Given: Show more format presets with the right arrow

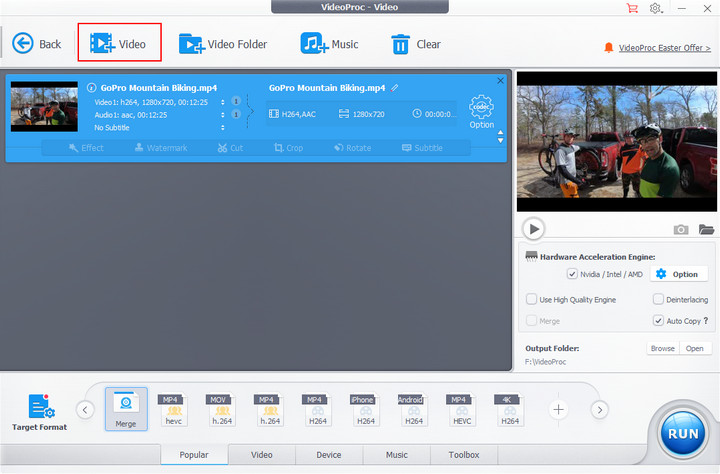Looking at the screenshot, I should coord(600,410).
